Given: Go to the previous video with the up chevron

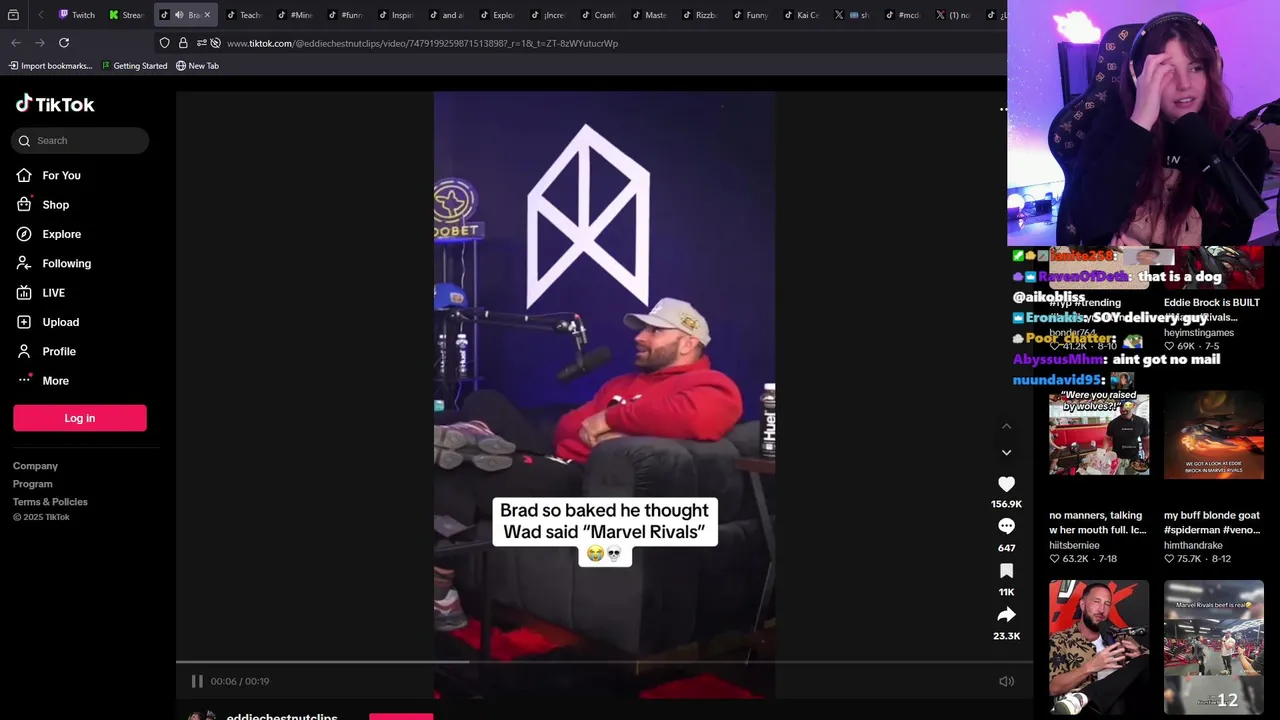Looking at the screenshot, I should coord(1006,426).
